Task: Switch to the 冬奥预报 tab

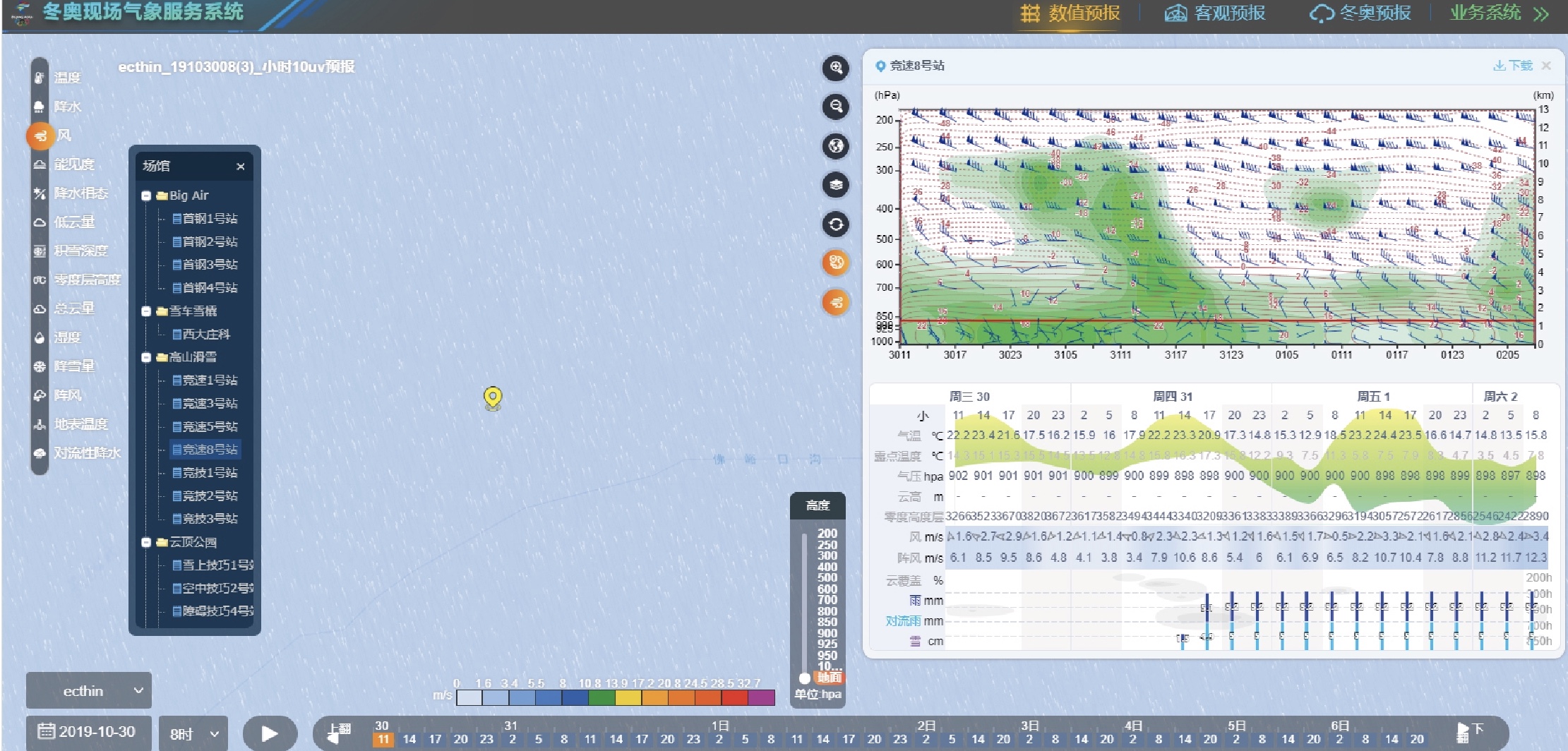Action: tap(1360, 13)
